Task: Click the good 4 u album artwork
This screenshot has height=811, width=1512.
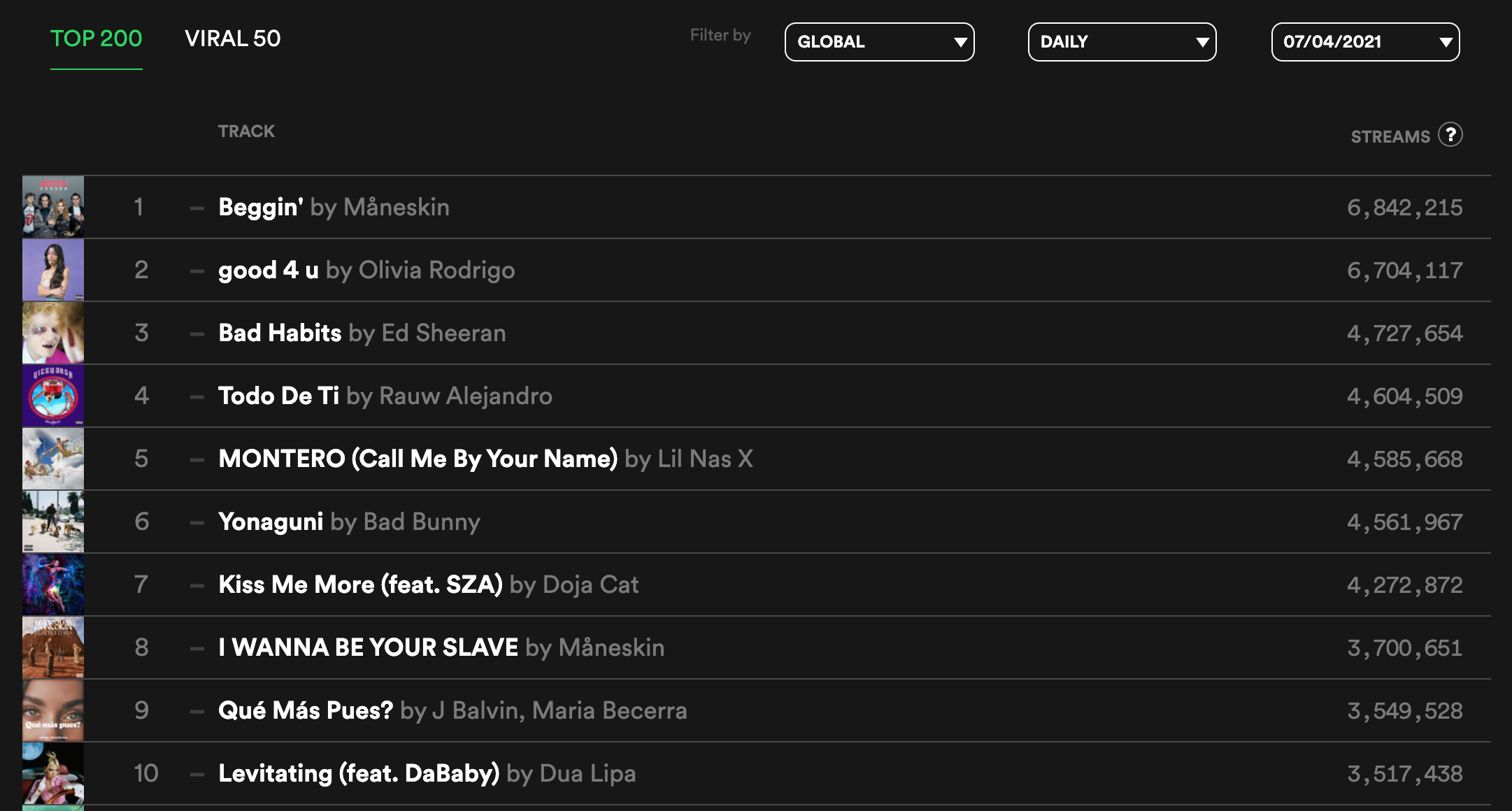Action: pos(53,270)
